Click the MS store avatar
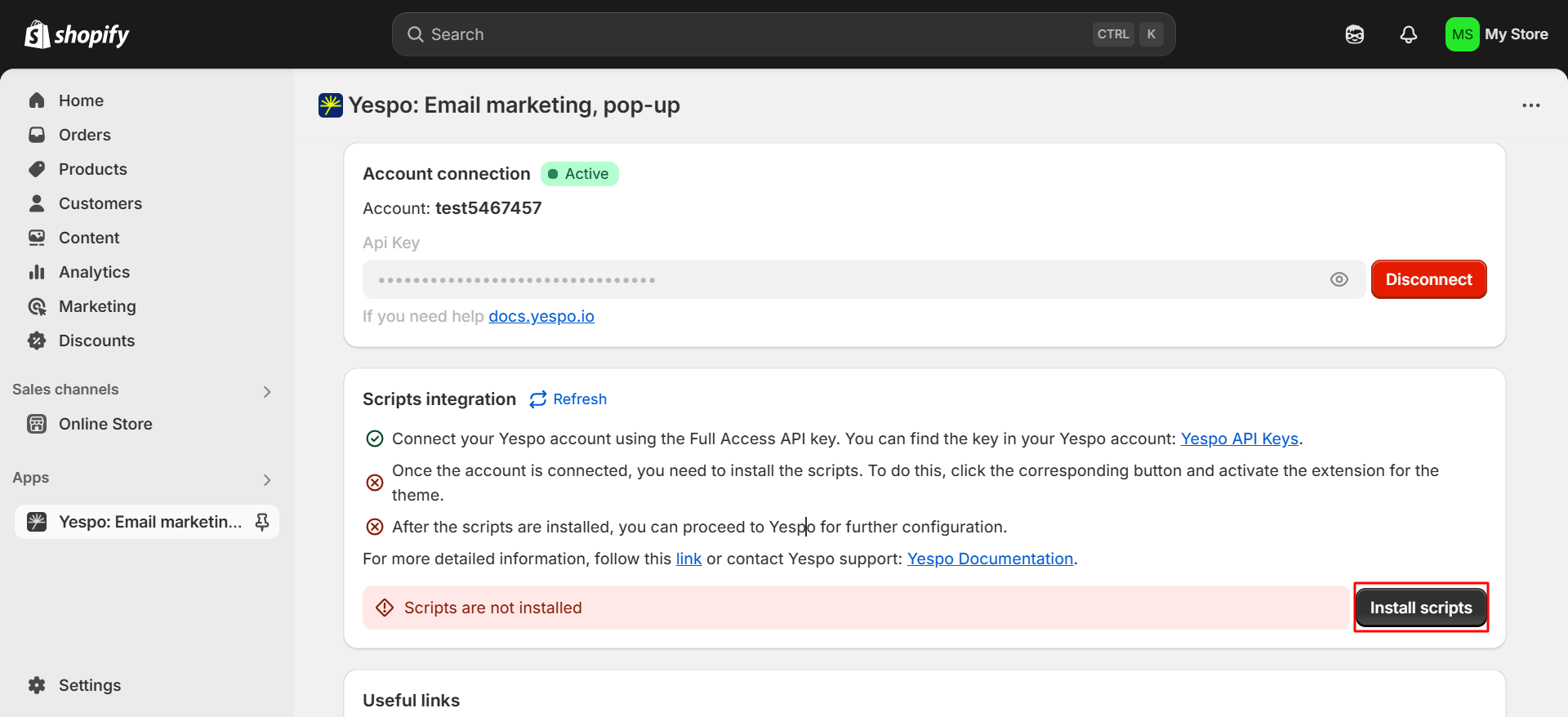The image size is (1568, 717). [x=1462, y=34]
